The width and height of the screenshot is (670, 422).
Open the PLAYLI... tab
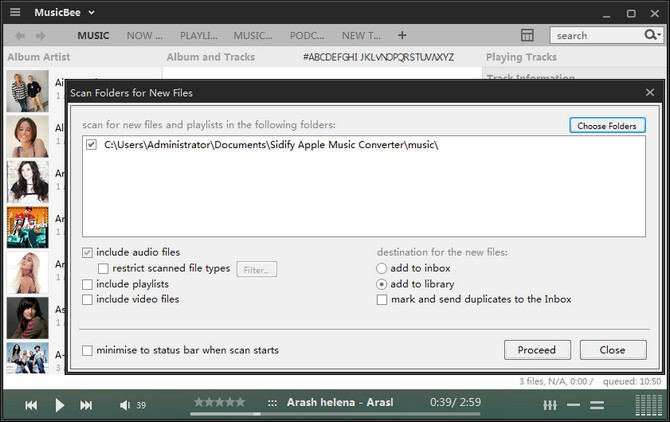coord(198,35)
